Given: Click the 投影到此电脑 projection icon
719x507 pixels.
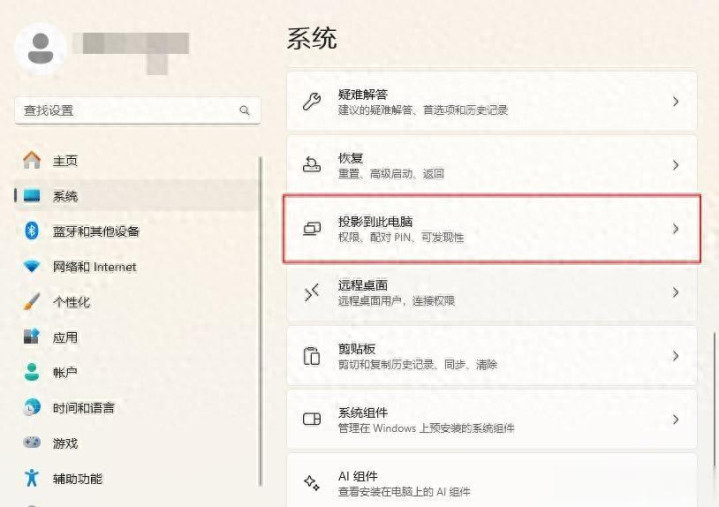Looking at the screenshot, I should tap(312, 229).
